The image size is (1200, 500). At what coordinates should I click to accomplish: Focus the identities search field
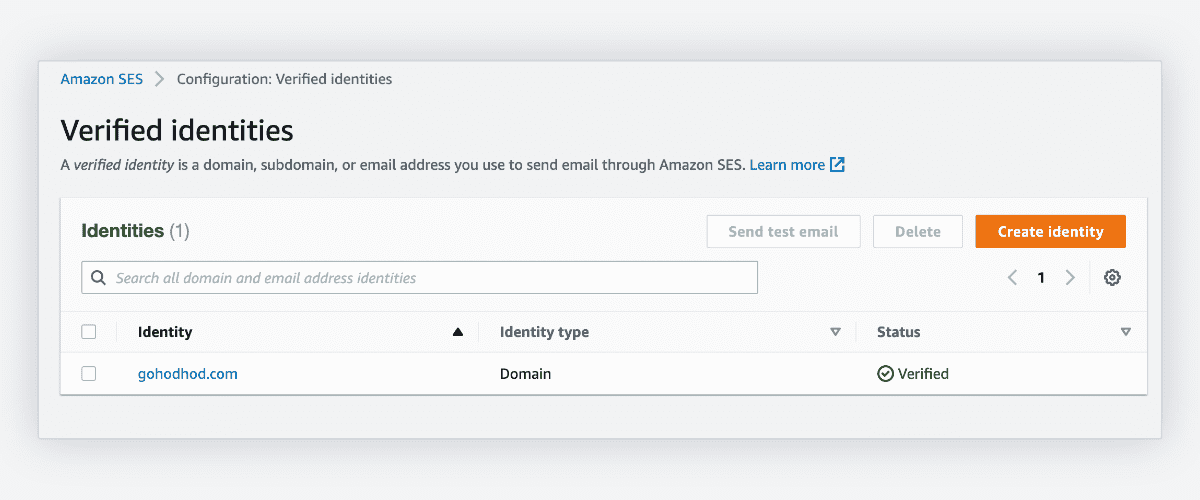point(419,278)
